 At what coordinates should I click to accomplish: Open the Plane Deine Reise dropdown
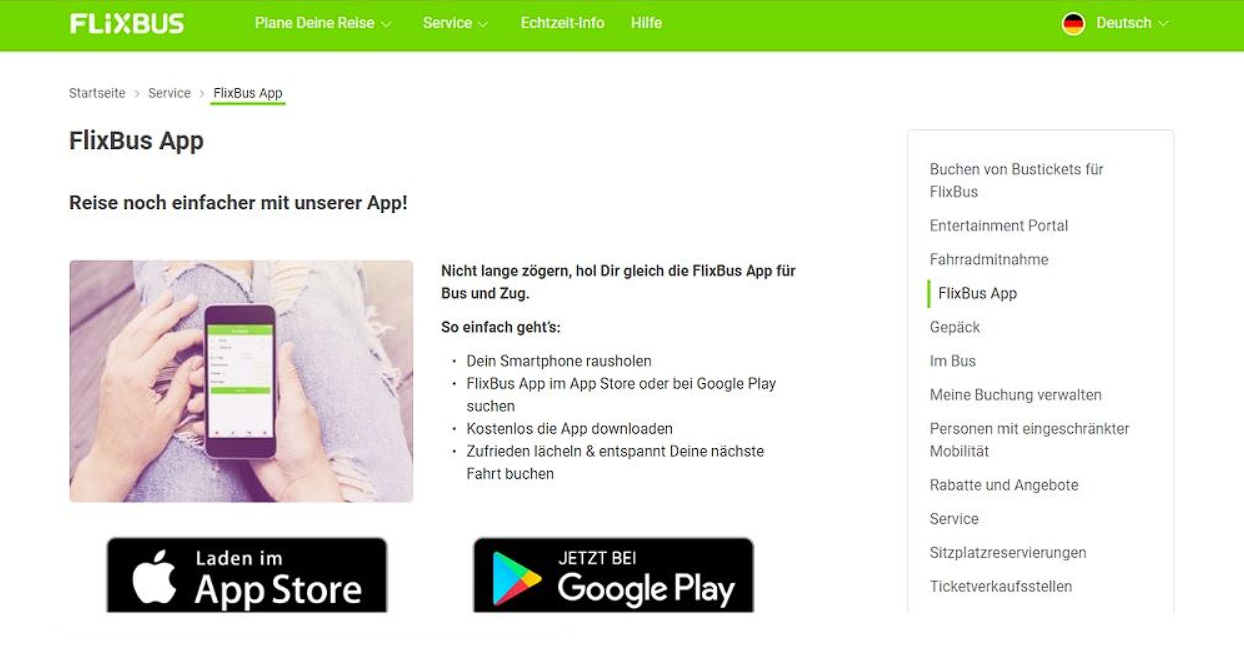[x=323, y=23]
